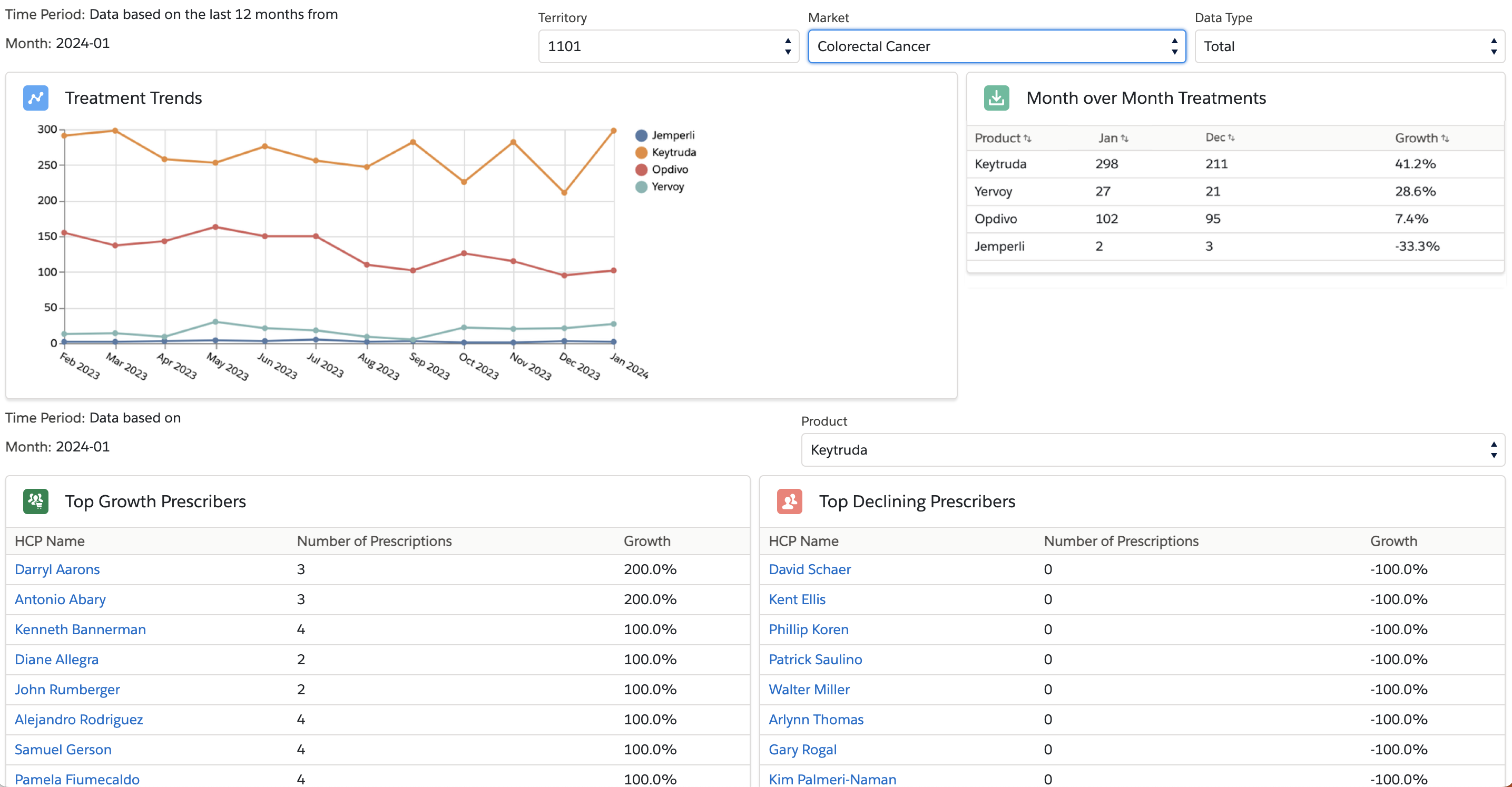This screenshot has height=787, width=1512.
Task: Toggle Keytruda series in chart legend
Action: pos(673,152)
